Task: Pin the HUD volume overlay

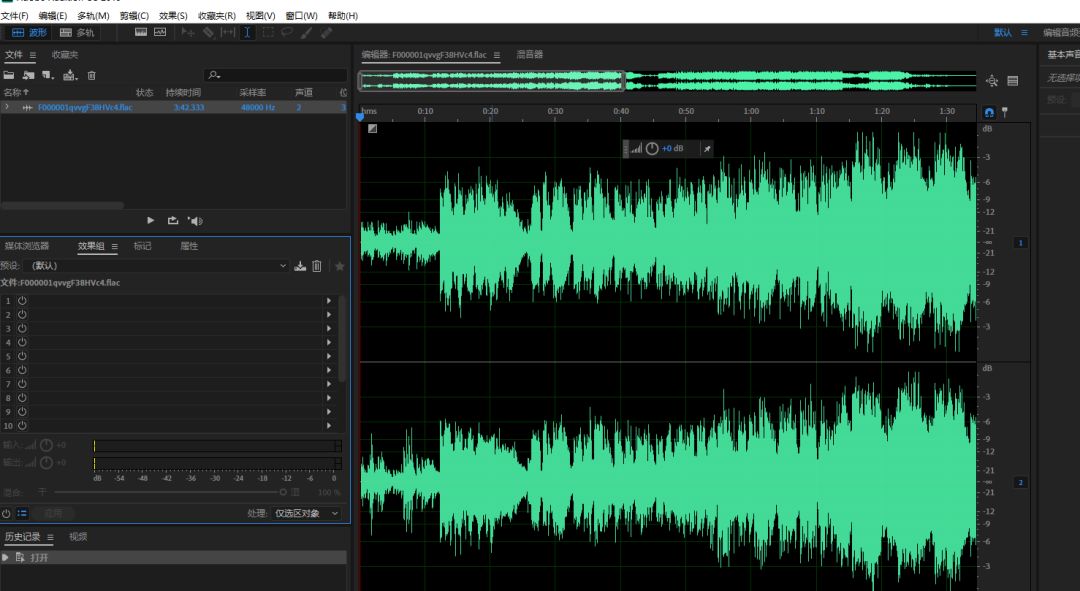Action: [x=707, y=148]
